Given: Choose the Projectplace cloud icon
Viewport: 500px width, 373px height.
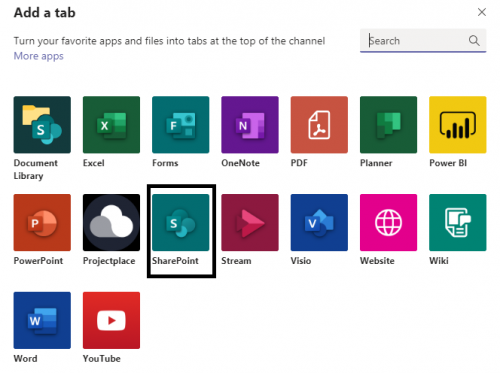Looking at the screenshot, I should pos(111,223).
